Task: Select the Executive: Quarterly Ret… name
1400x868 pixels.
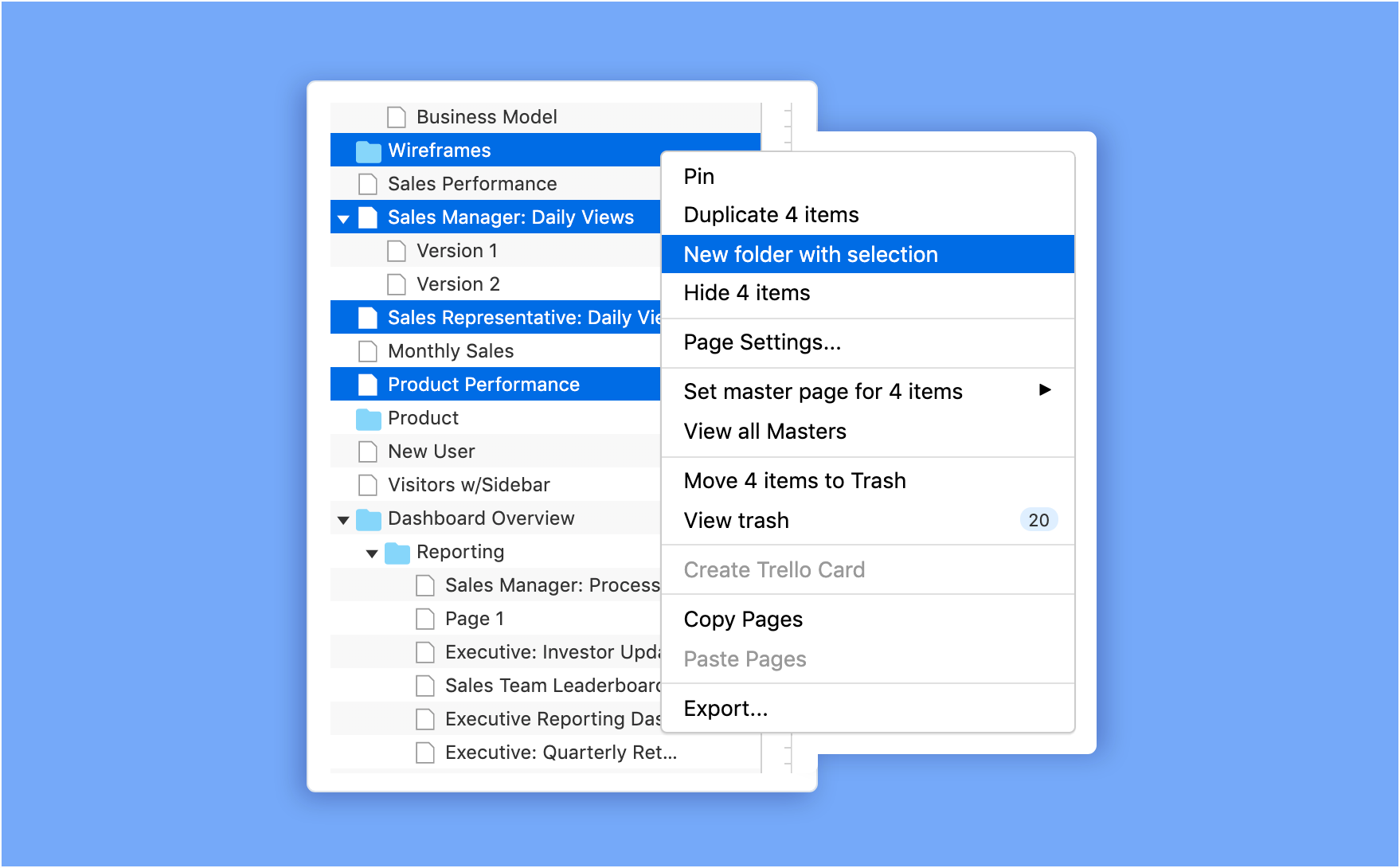Action: click(561, 753)
